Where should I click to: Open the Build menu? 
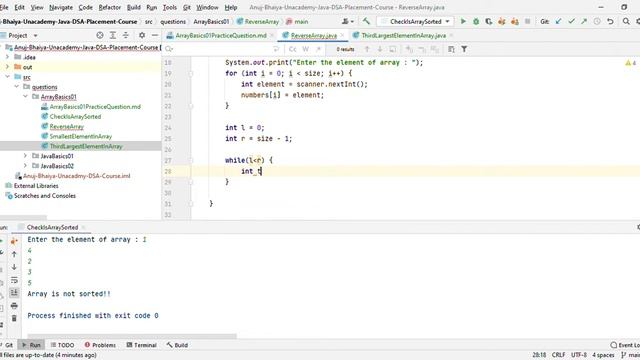133,7
